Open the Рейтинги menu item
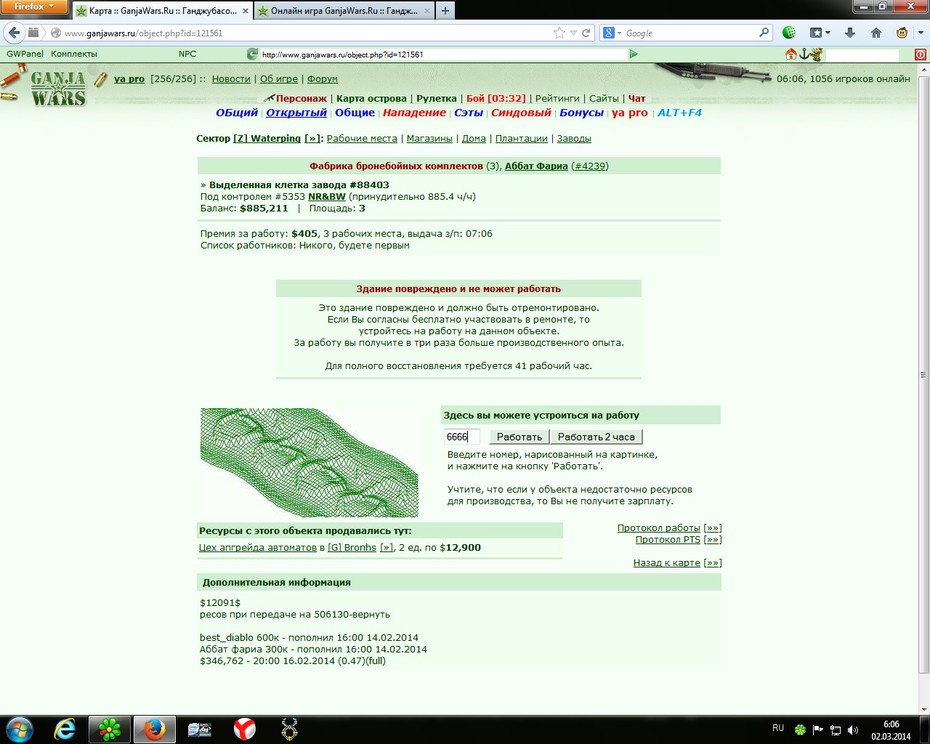Screen dimensions: 930x744 [x=557, y=98]
